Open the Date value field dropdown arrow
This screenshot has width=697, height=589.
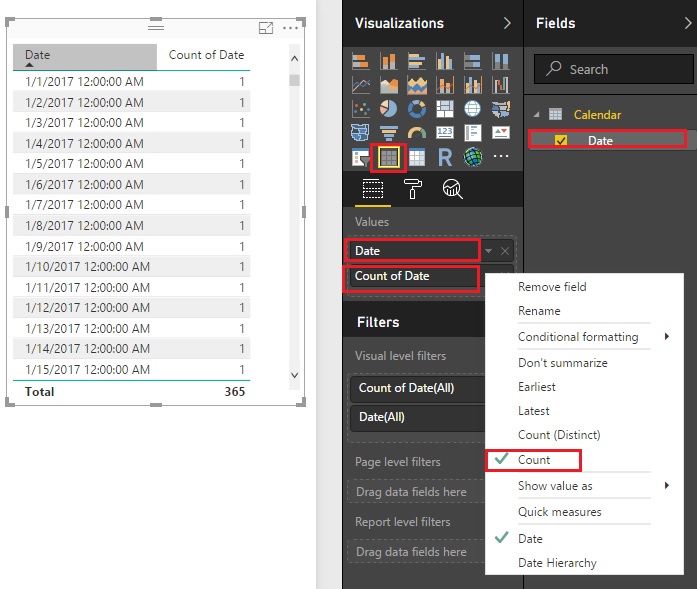click(x=489, y=251)
